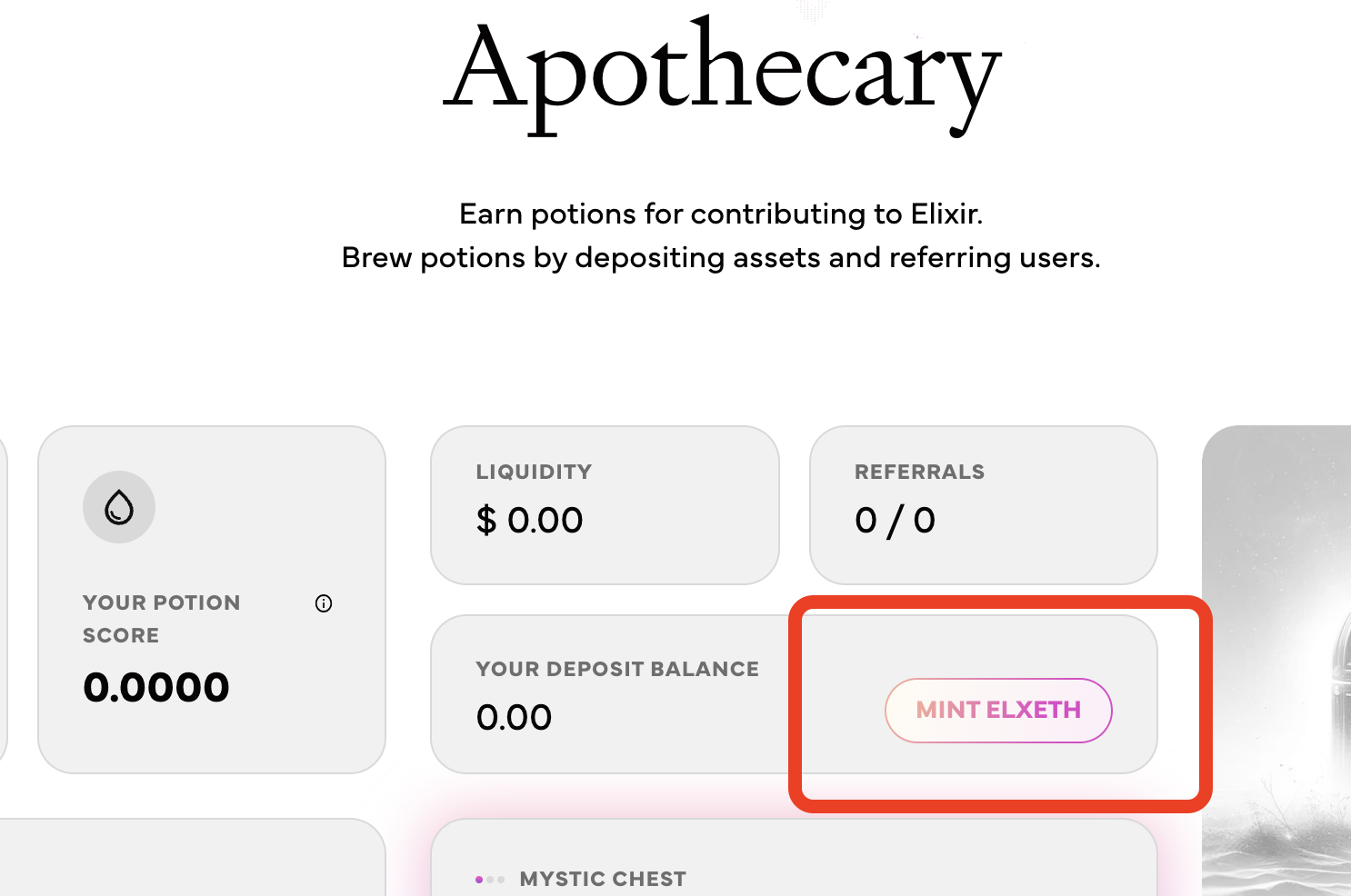Click the 0.00 deposit balance value
This screenshot has height=896, width=1351.
514,718
